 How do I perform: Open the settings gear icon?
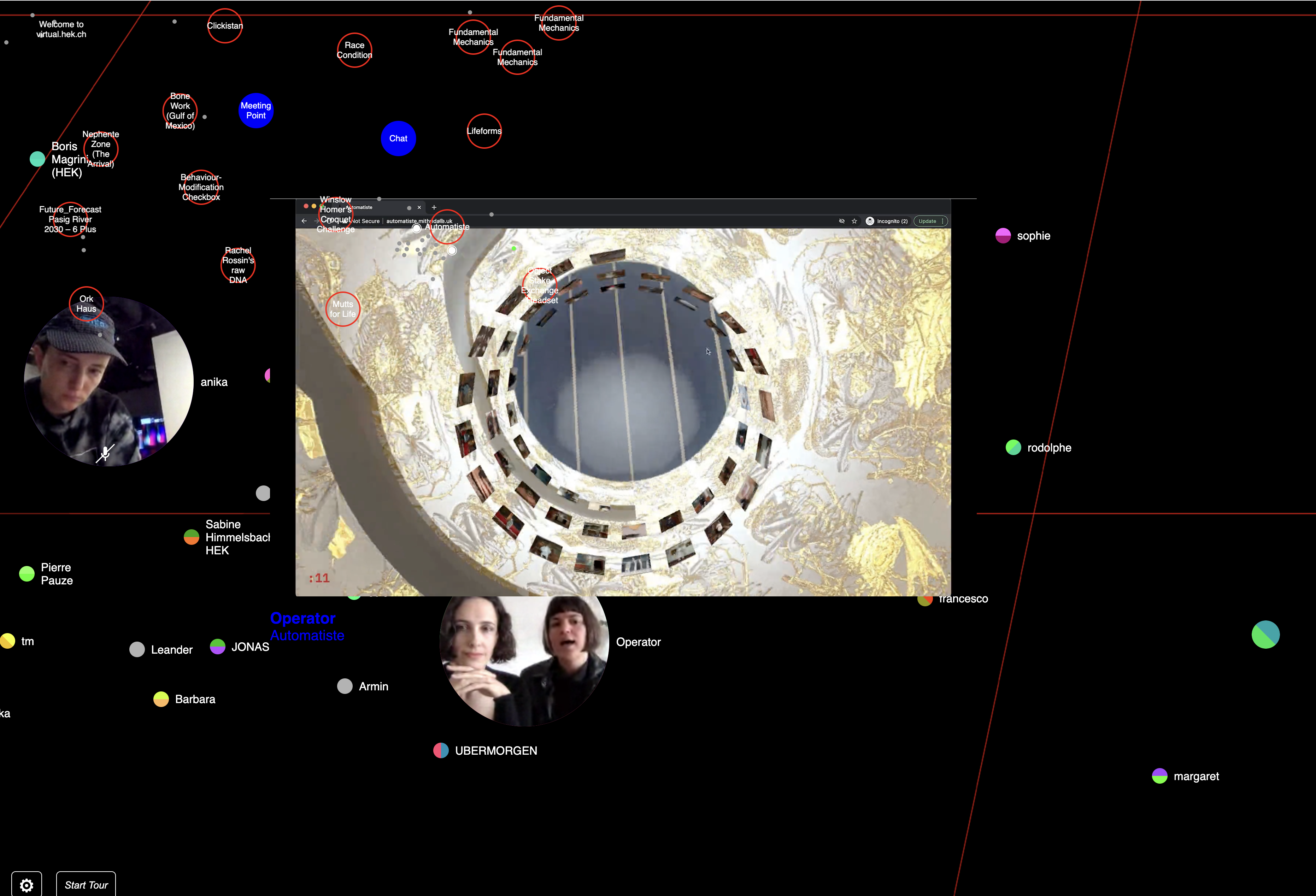(27, 885)
